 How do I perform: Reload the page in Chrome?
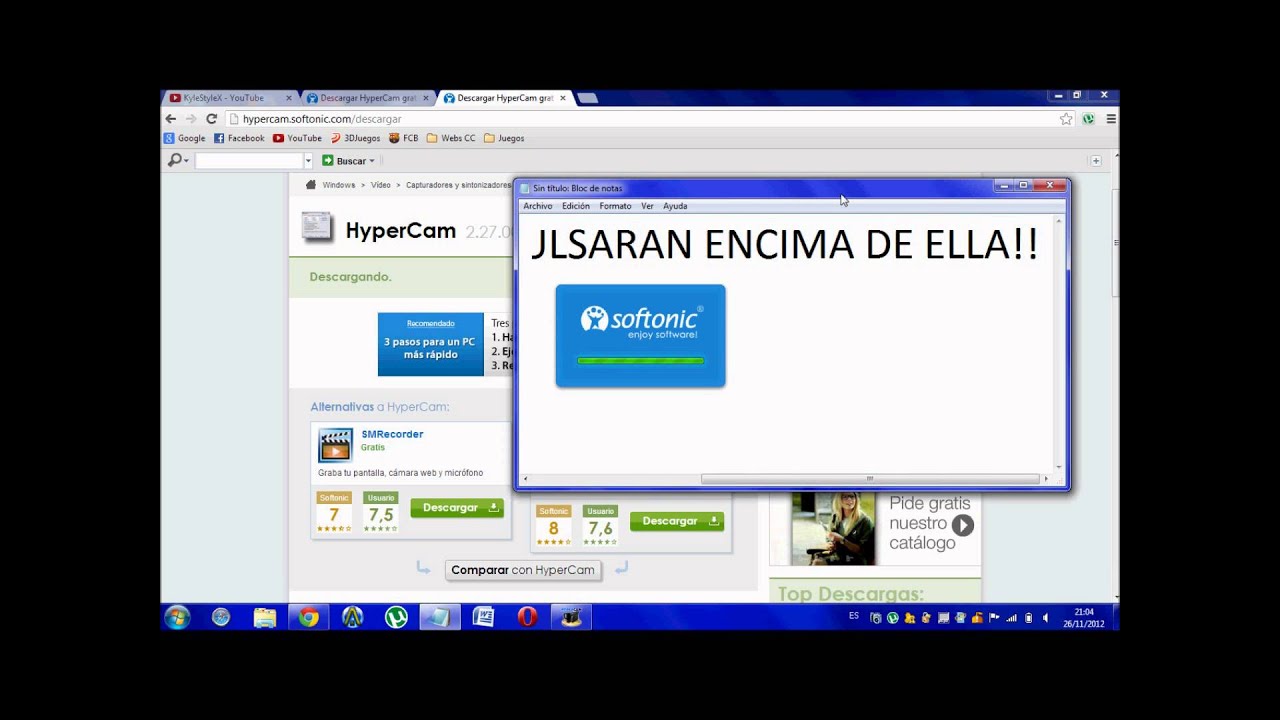coord(211,118)
